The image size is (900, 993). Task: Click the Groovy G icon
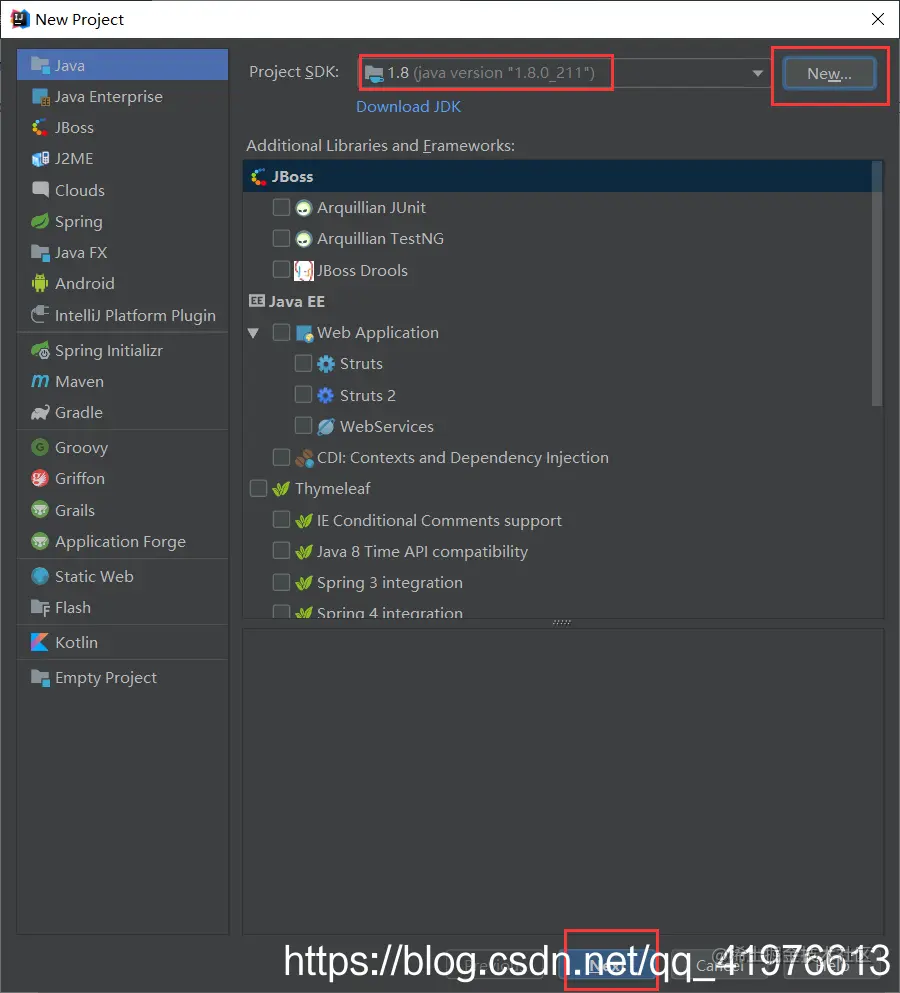point(40,447)
